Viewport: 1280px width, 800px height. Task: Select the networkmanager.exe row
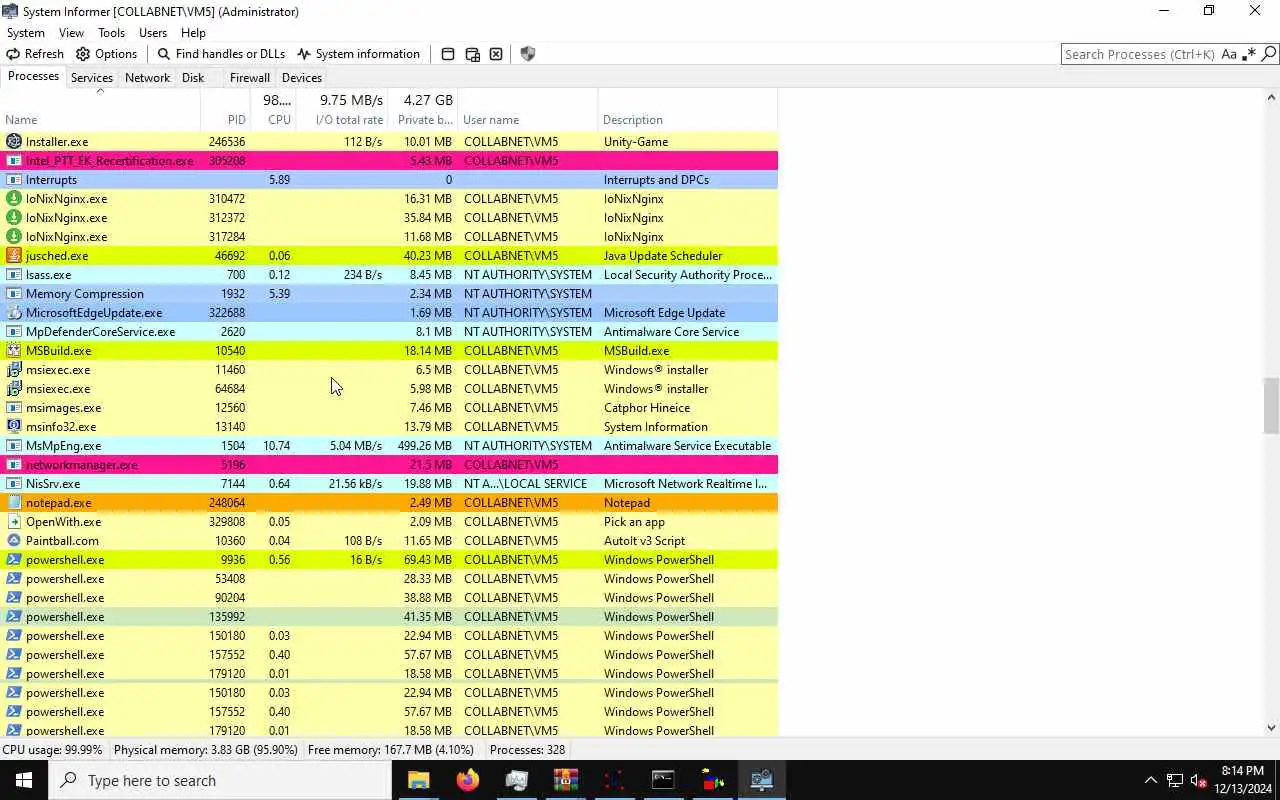click(x=389, y=465)
